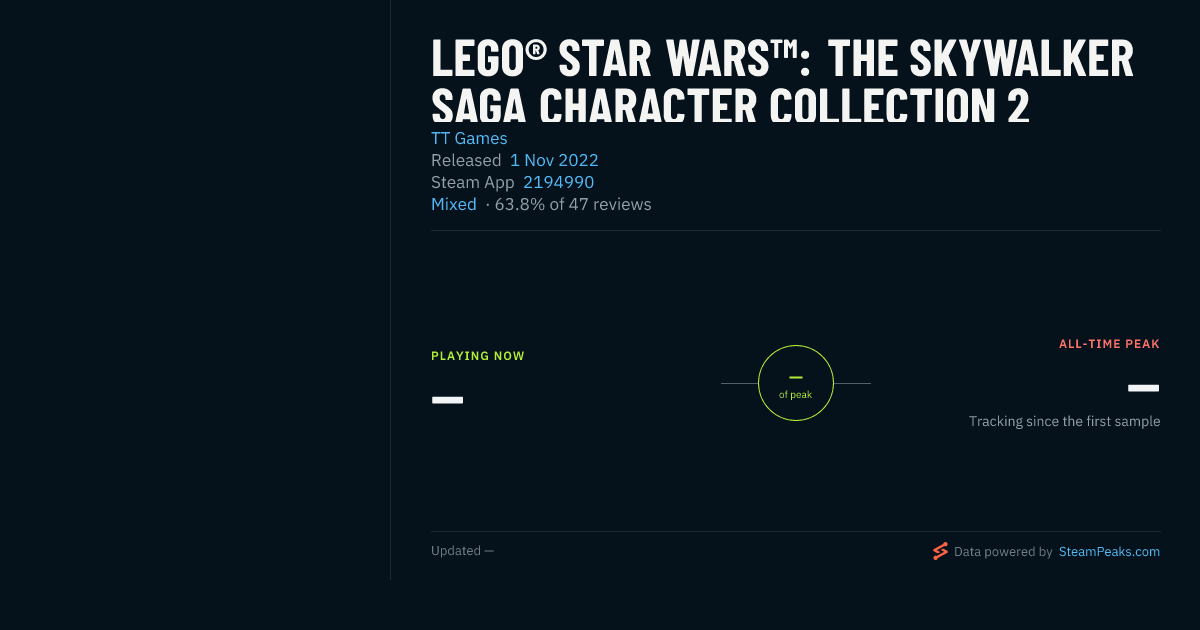Viewport: 1200px width, 630px height.
Task: Open the SteamPeaks.com link
Action: coord(1109,551)
